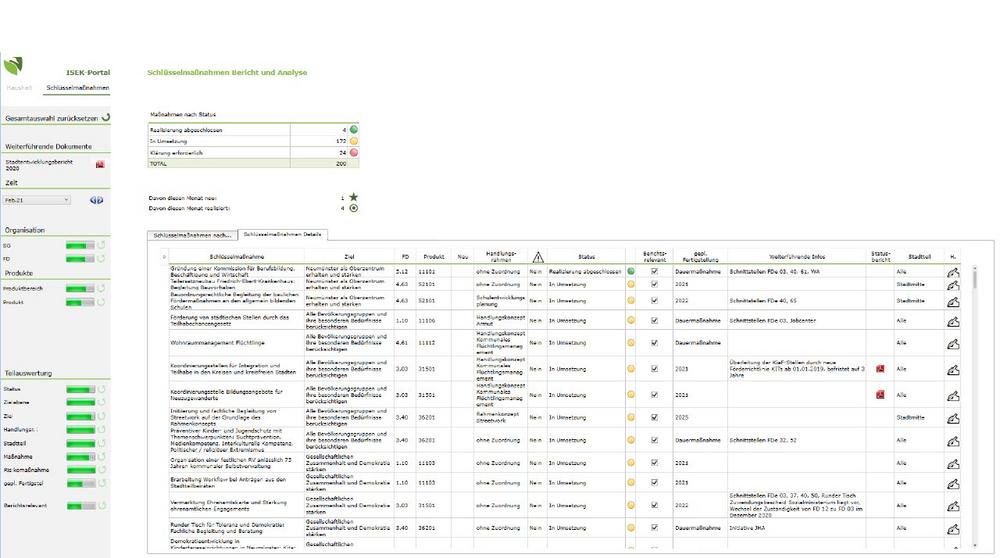
Task: Click the reset icon in the sidebar Produkt row
Action: click(x=101, y=302)
